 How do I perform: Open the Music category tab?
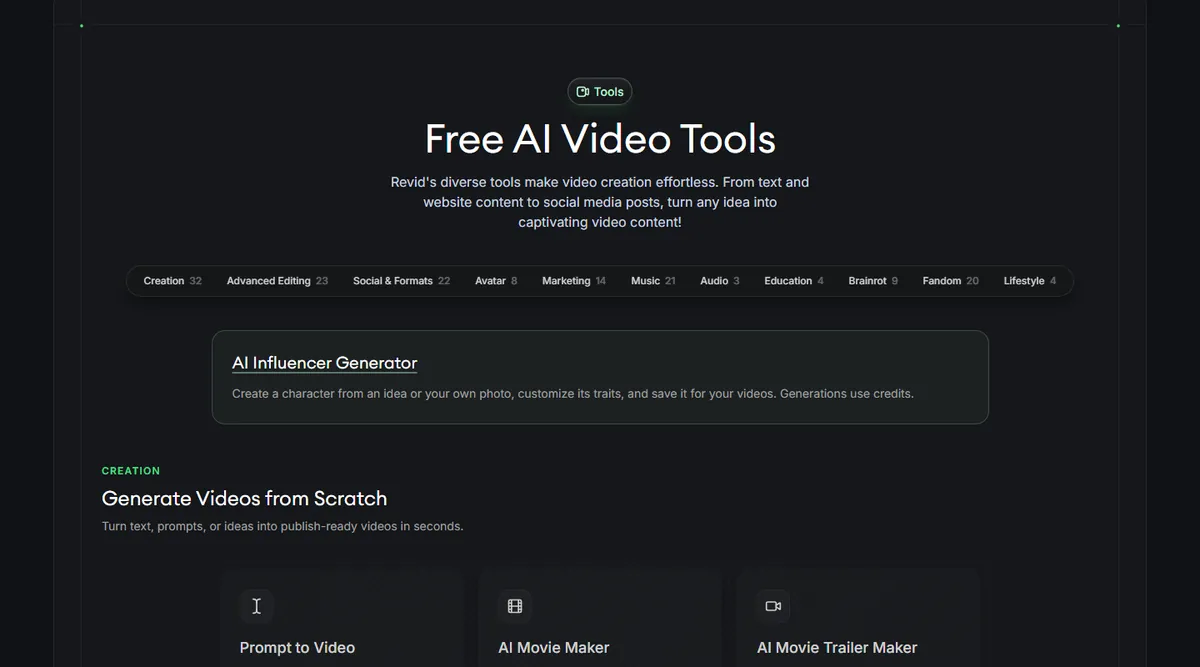[653, 281]
